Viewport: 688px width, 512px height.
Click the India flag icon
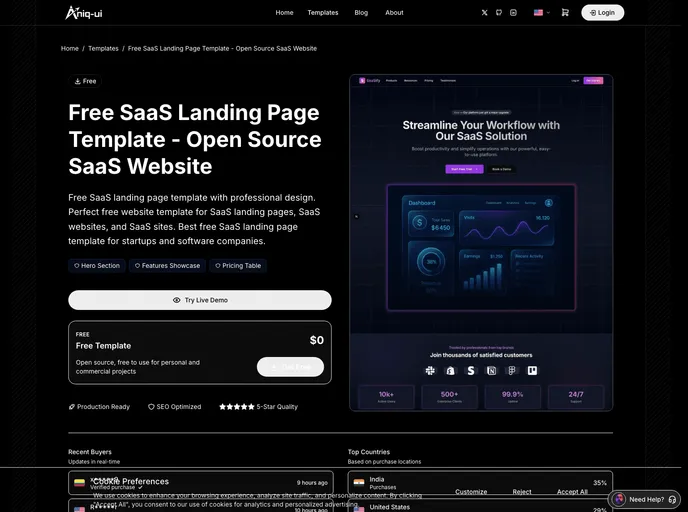[x=359, y=483]
